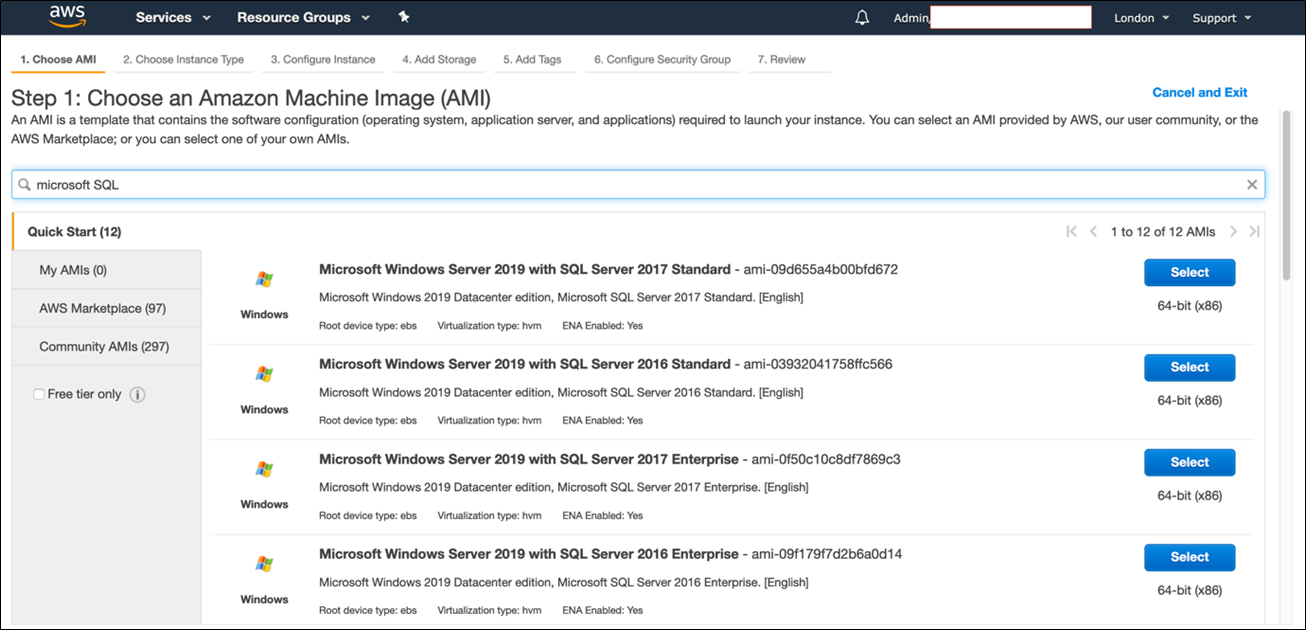Click the pin favorites star icon
This screenshot has width=1306, height=630.
[403, 16]
